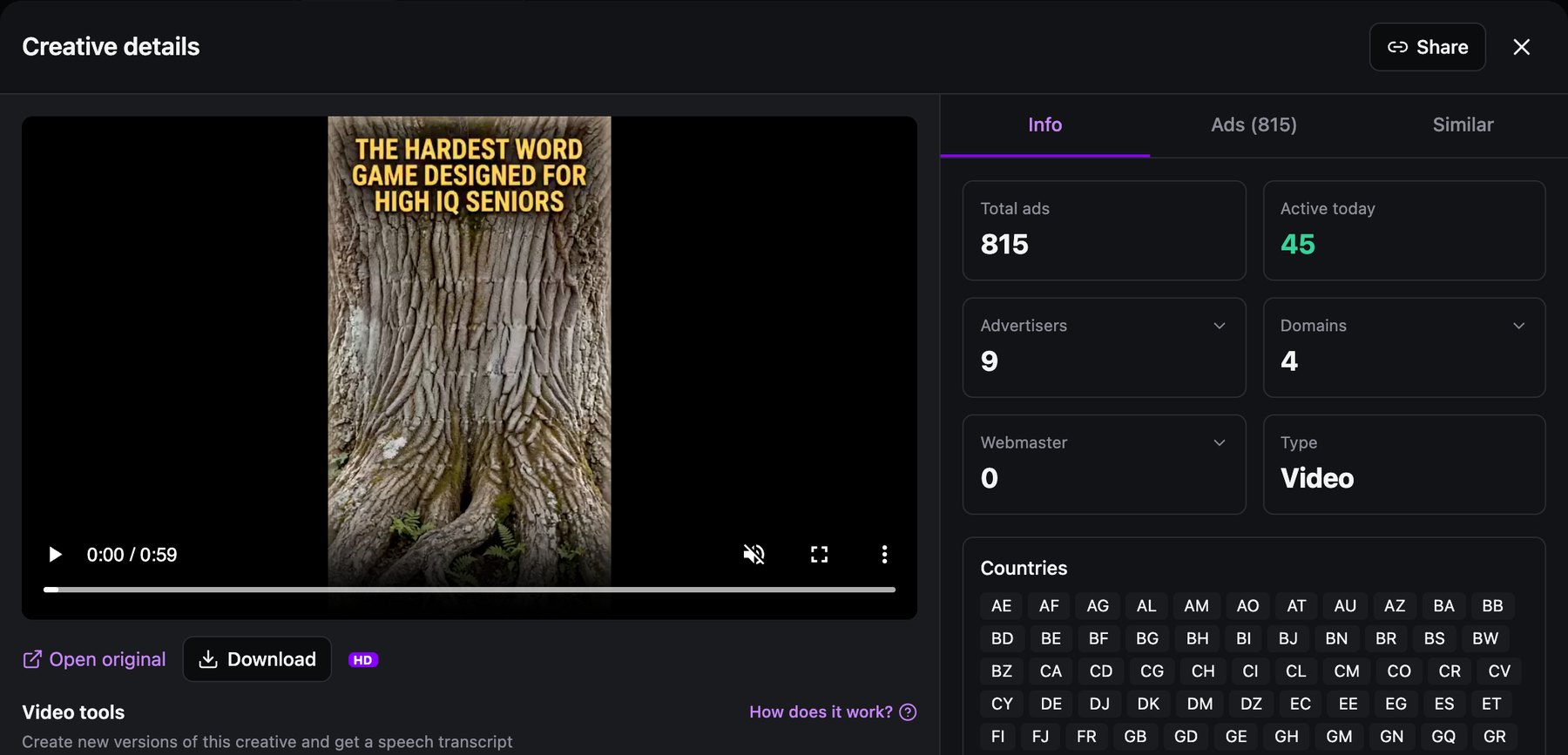Click the Total ads 815 value
This screenshot has height=755, width=1568.
tap(1004, 245)
